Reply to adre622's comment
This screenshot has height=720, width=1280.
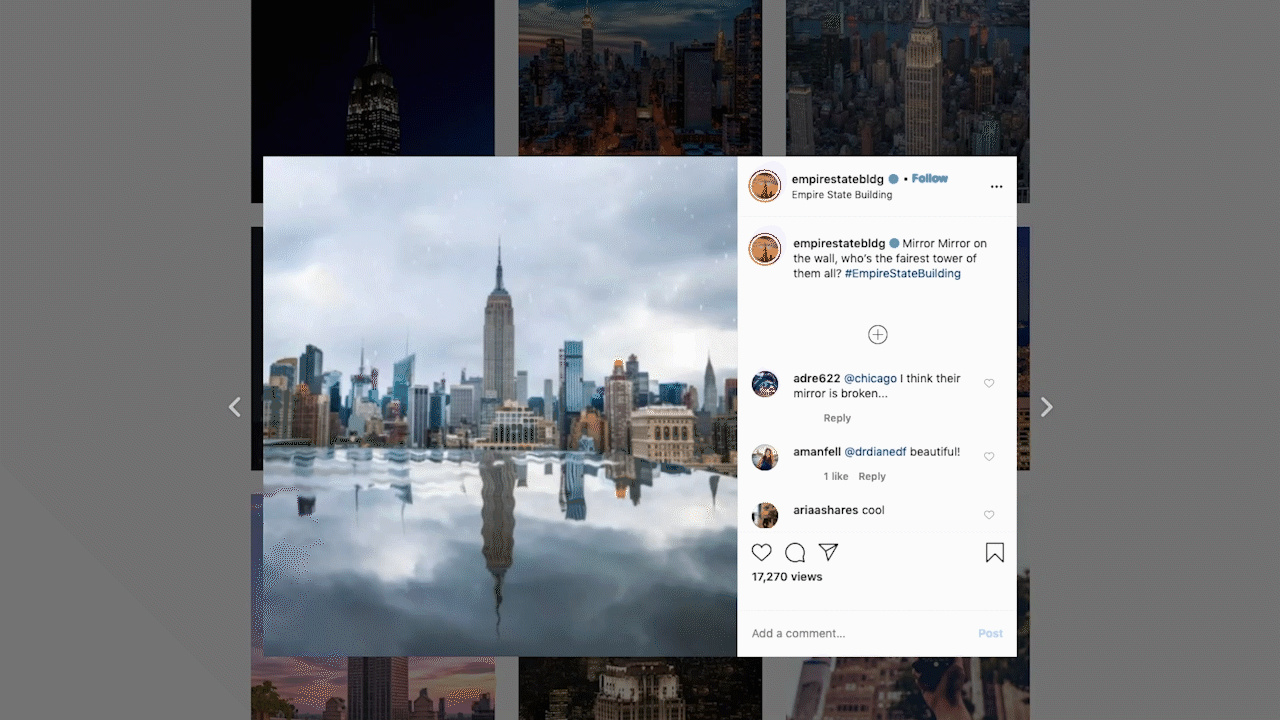pyautogui.click(x=837, y=418)
